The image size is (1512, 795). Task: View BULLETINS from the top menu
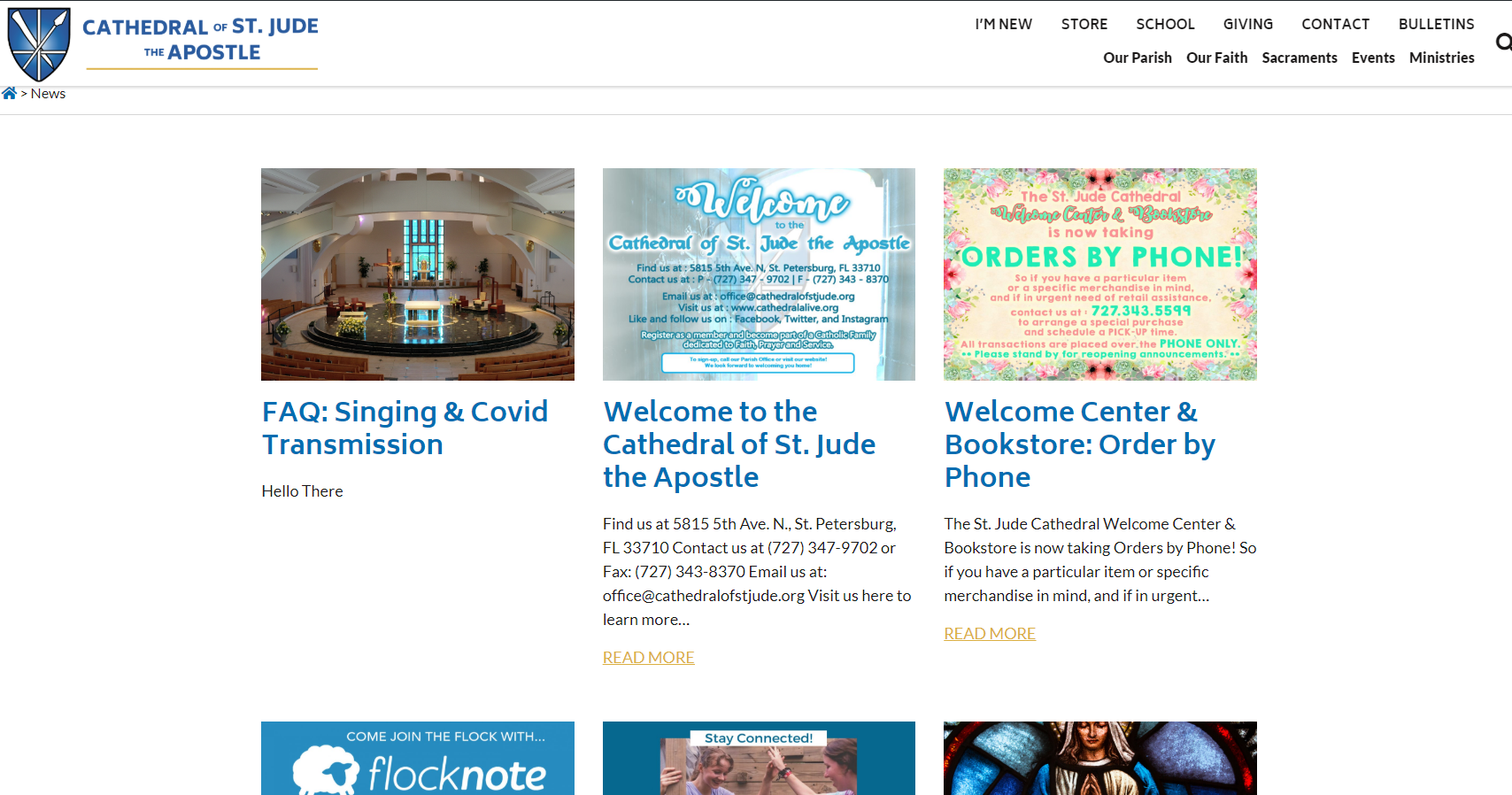tap(1436, 24)
